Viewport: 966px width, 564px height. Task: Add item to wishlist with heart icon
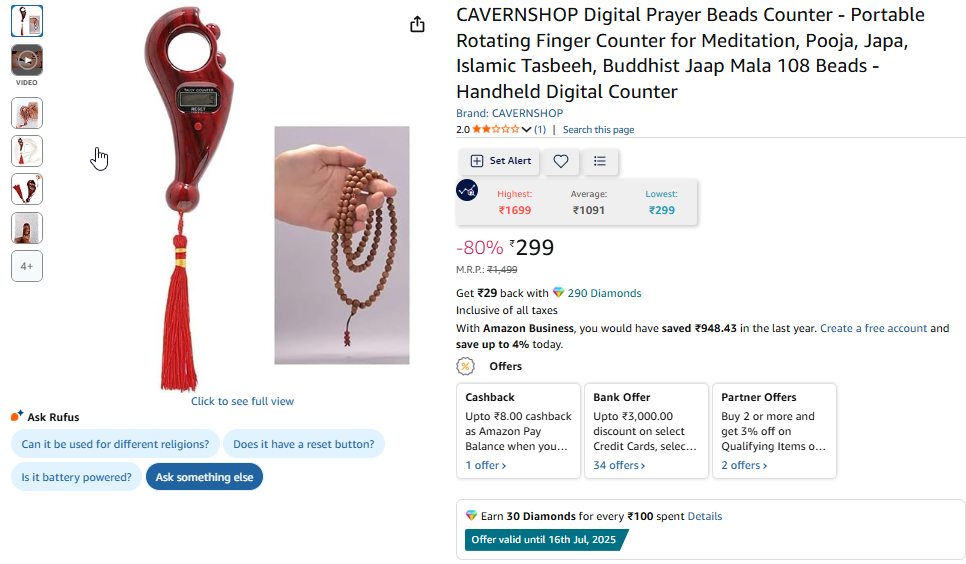[561, 161]
